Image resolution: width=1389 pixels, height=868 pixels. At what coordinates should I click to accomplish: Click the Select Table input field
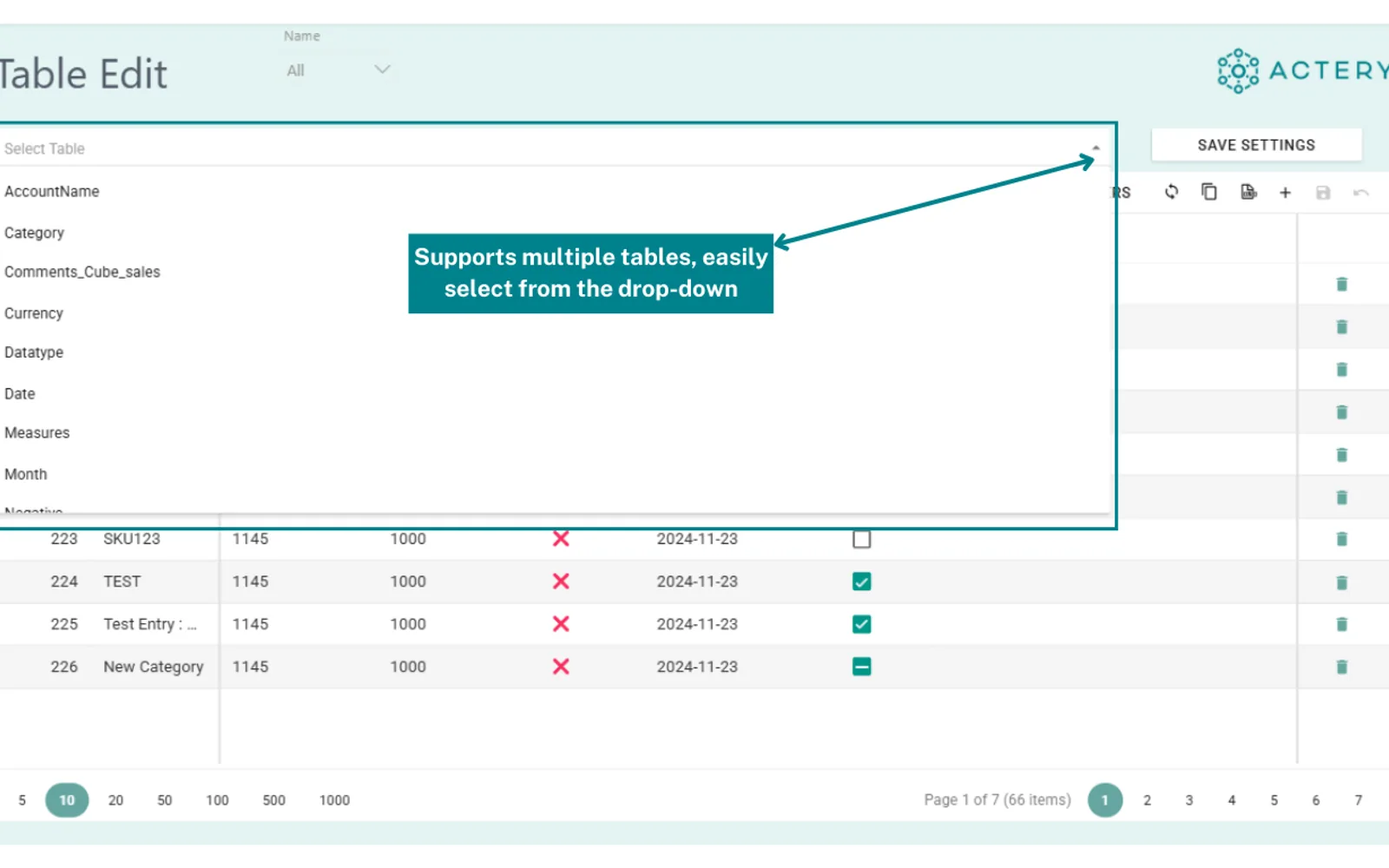tap(556, 148)
